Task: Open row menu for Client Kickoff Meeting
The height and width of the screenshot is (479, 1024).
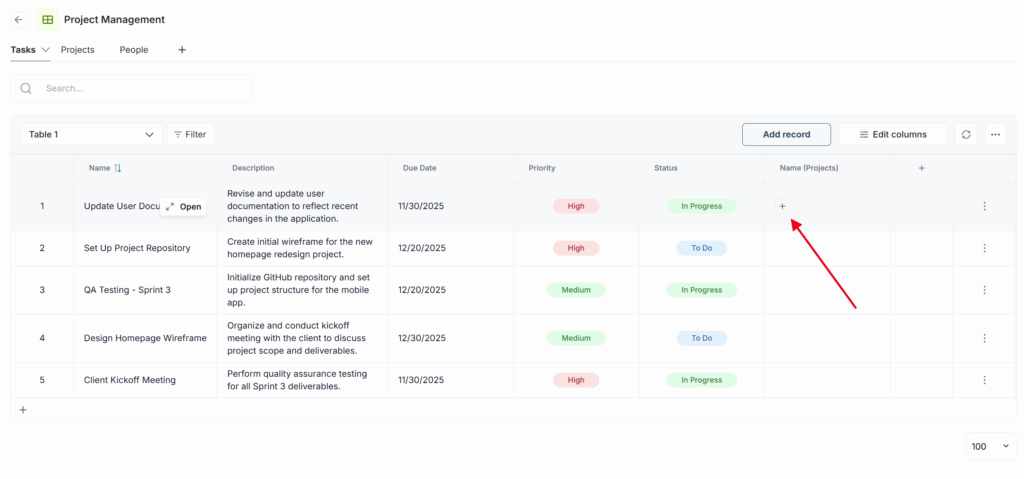Action: point(984,380)
